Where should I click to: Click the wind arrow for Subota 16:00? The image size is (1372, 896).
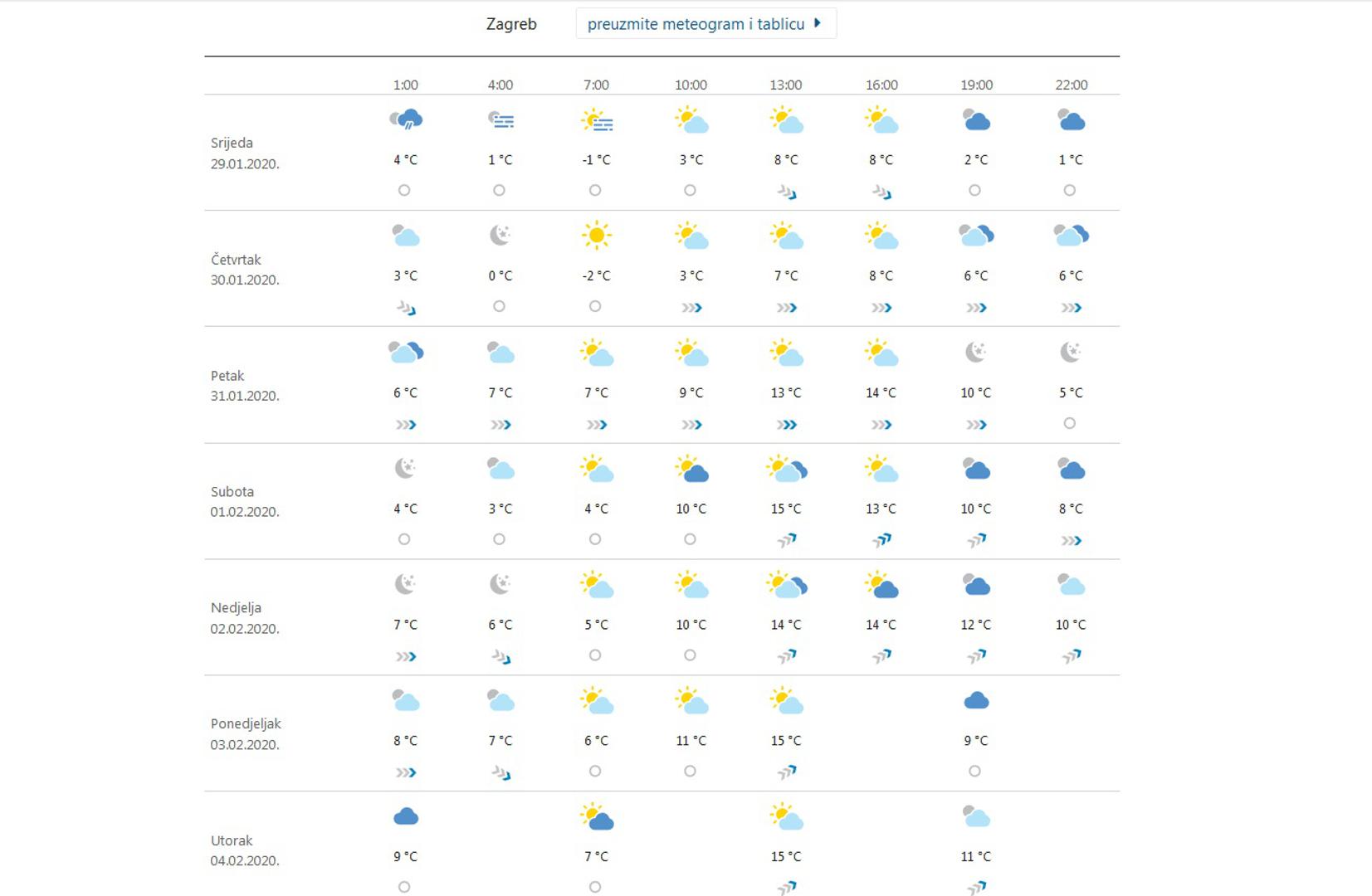click(881, 540)
